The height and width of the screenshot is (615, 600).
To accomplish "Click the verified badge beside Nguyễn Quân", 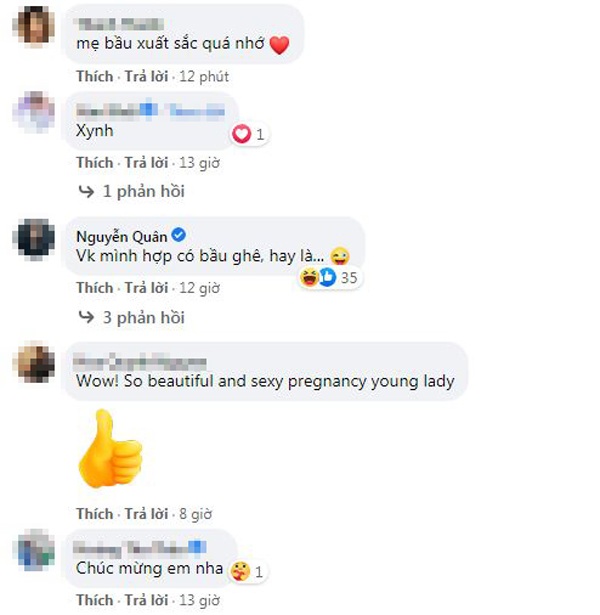I will (179, 235).
